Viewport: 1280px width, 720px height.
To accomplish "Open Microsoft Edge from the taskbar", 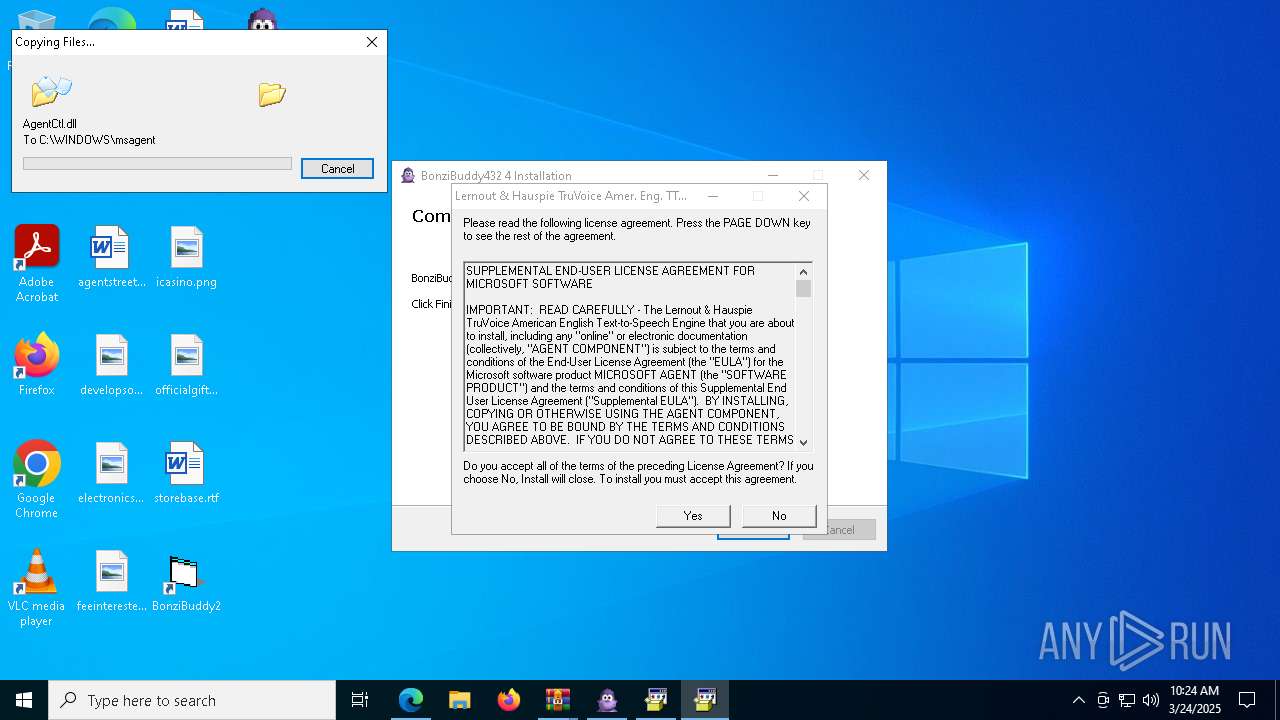I will tap(411, 700).
